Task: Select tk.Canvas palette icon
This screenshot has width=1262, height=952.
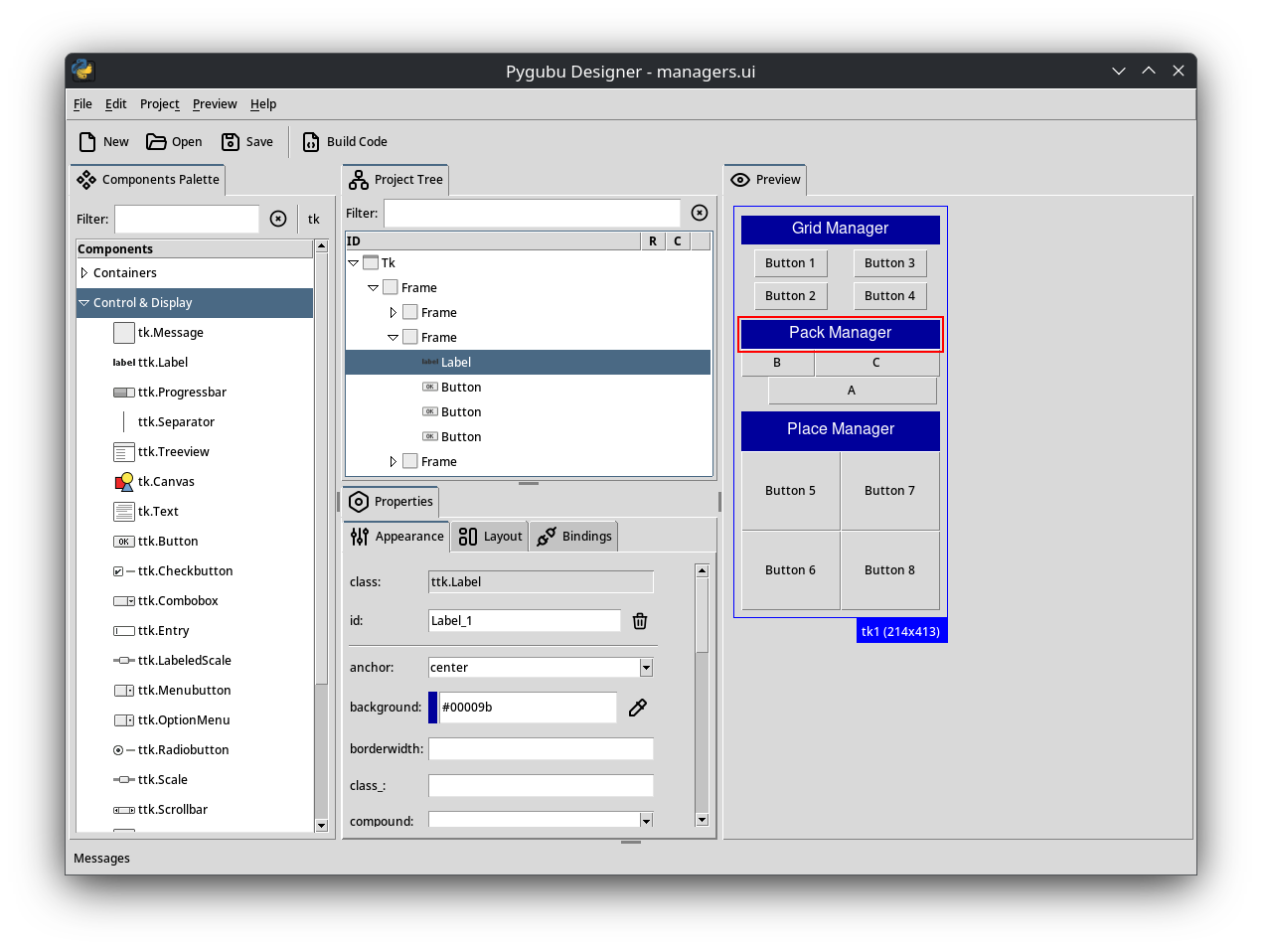Action: point(124,482)
